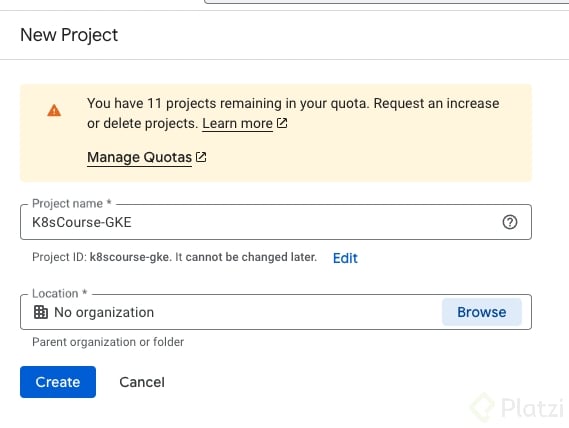
Task: Click external-link icon beside Manage Quotas
Action: point(201,157)
